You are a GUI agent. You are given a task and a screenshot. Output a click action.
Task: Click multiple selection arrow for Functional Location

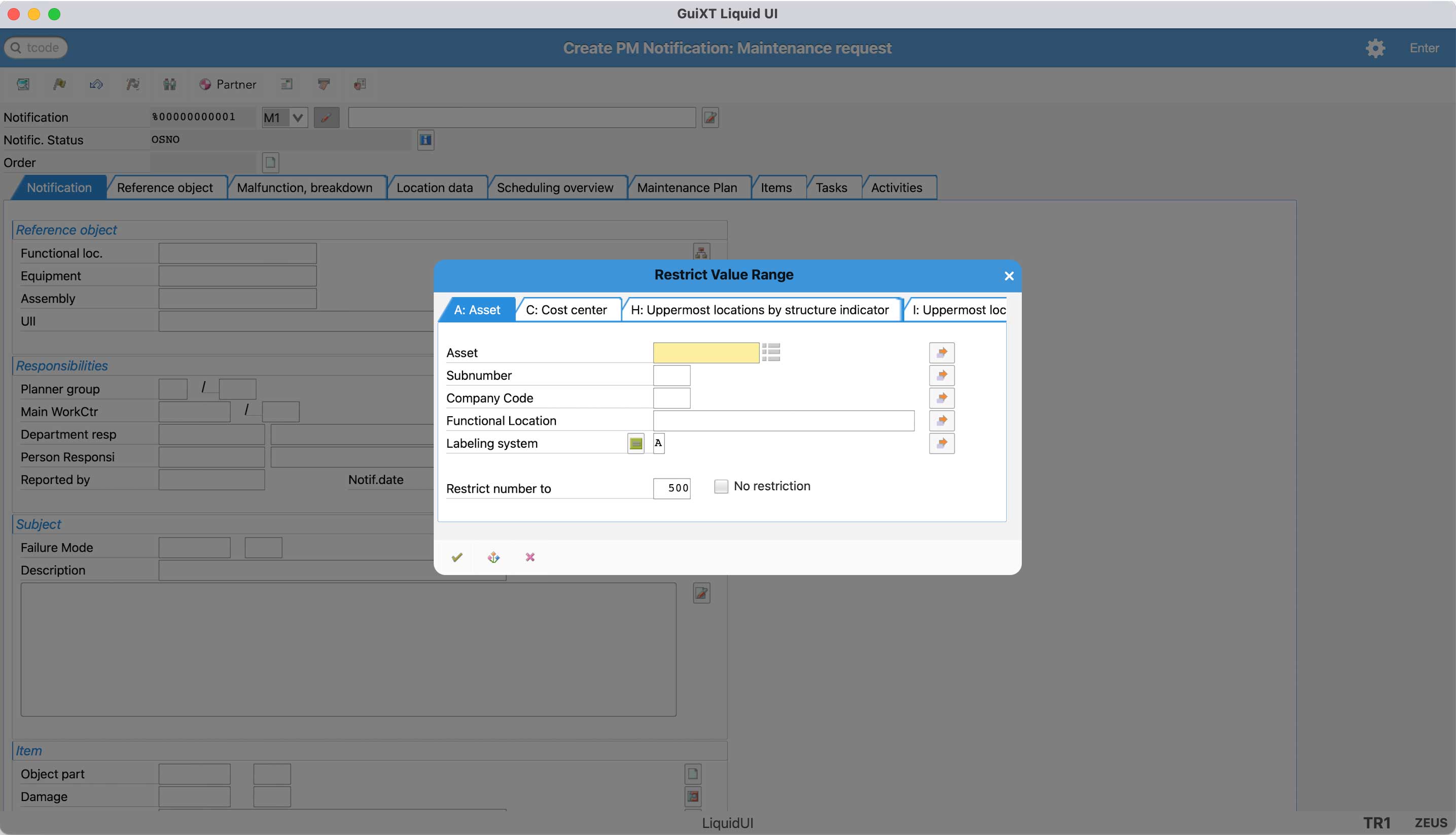[941, 420]
